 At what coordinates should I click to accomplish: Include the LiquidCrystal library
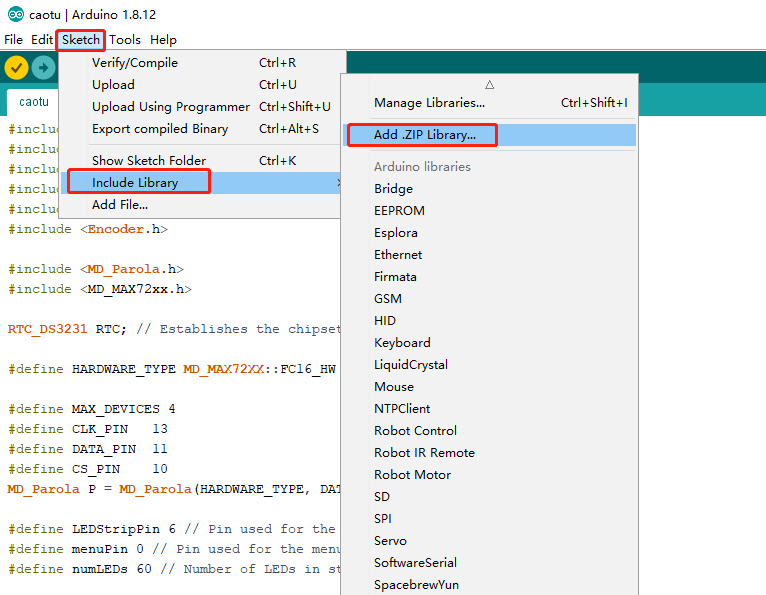[x=489, y=364]
